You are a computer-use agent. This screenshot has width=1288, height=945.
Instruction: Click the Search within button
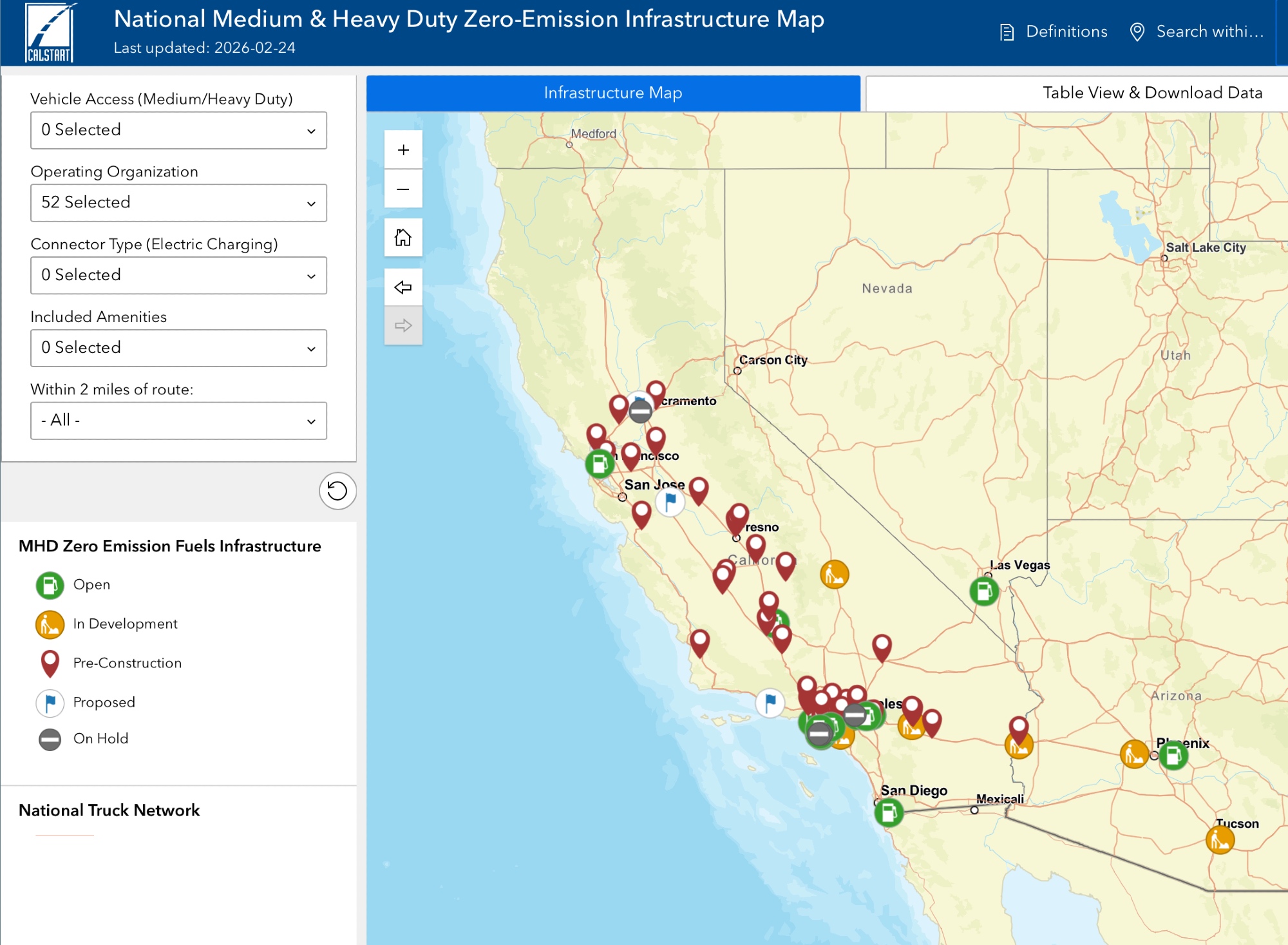[1198, 32]
